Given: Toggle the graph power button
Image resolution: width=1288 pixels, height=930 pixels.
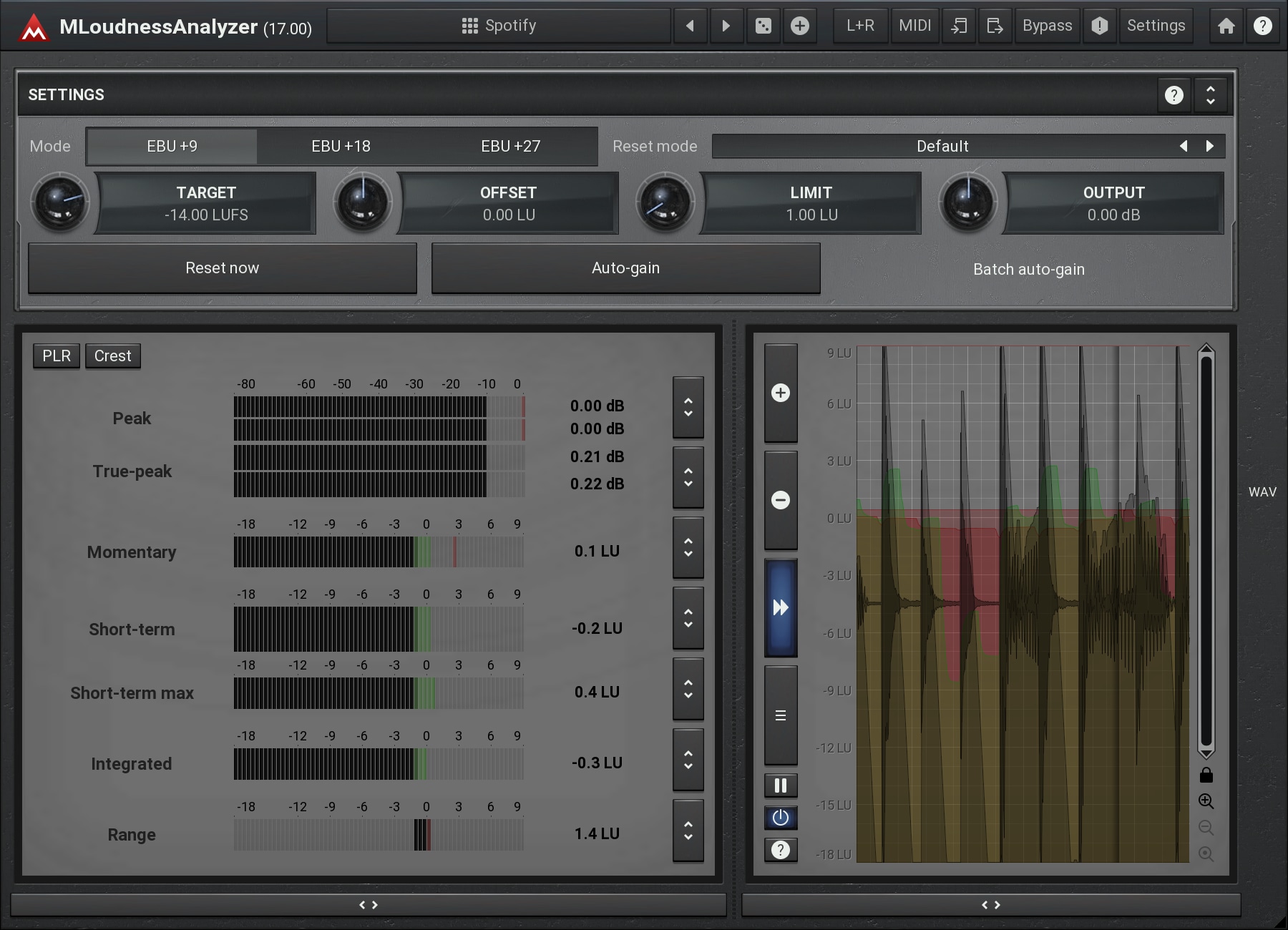Looking at the screenshot, I should click(780, 818).
